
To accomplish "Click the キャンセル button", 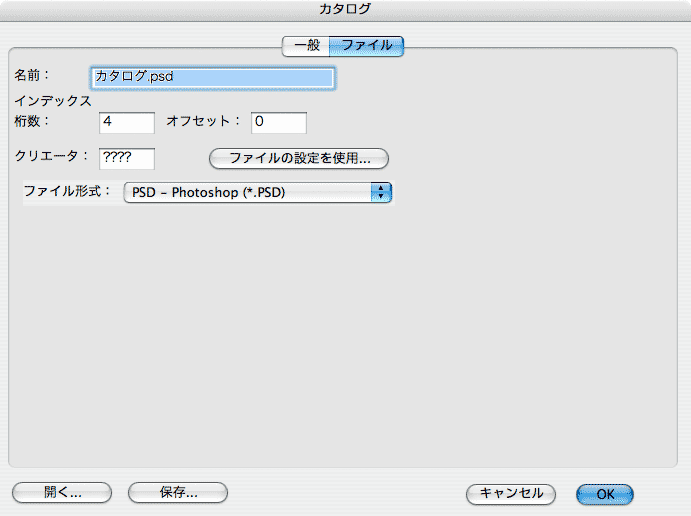I will point(511,494).
